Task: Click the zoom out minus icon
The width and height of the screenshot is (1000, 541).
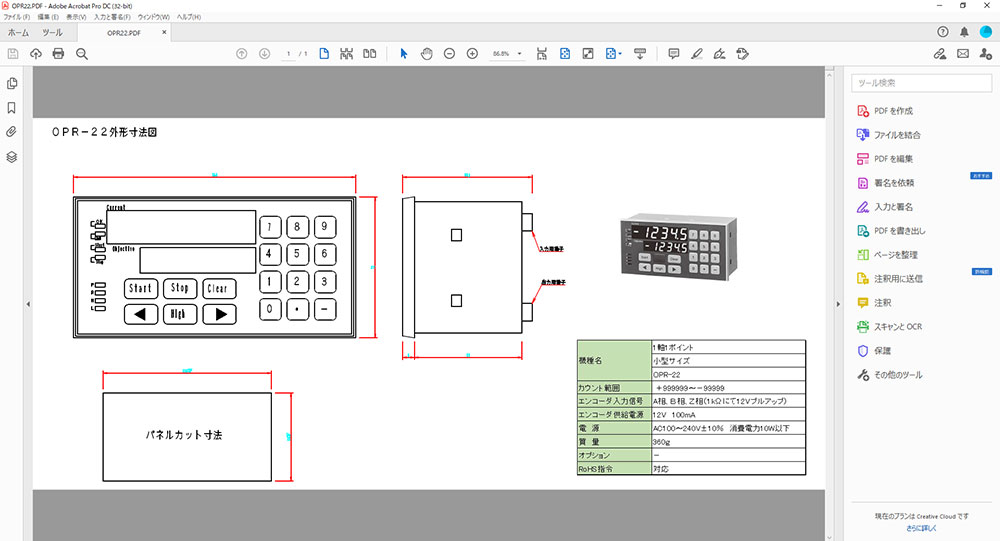Action: 449,53
